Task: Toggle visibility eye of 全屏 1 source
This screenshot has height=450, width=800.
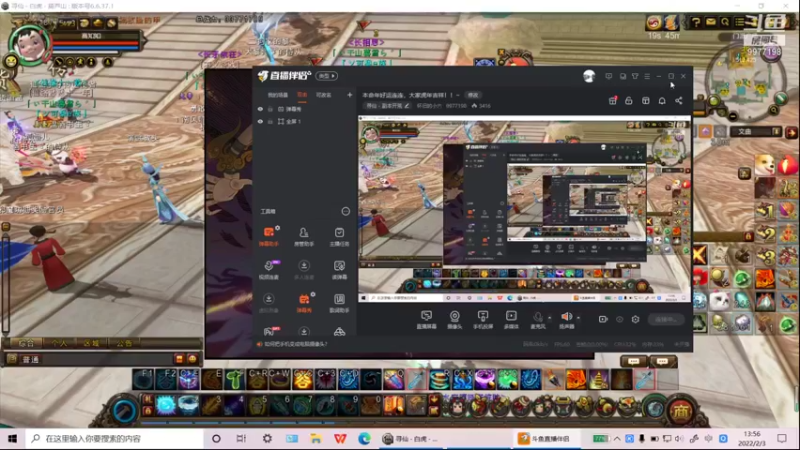Action: (x=260, y=121)
